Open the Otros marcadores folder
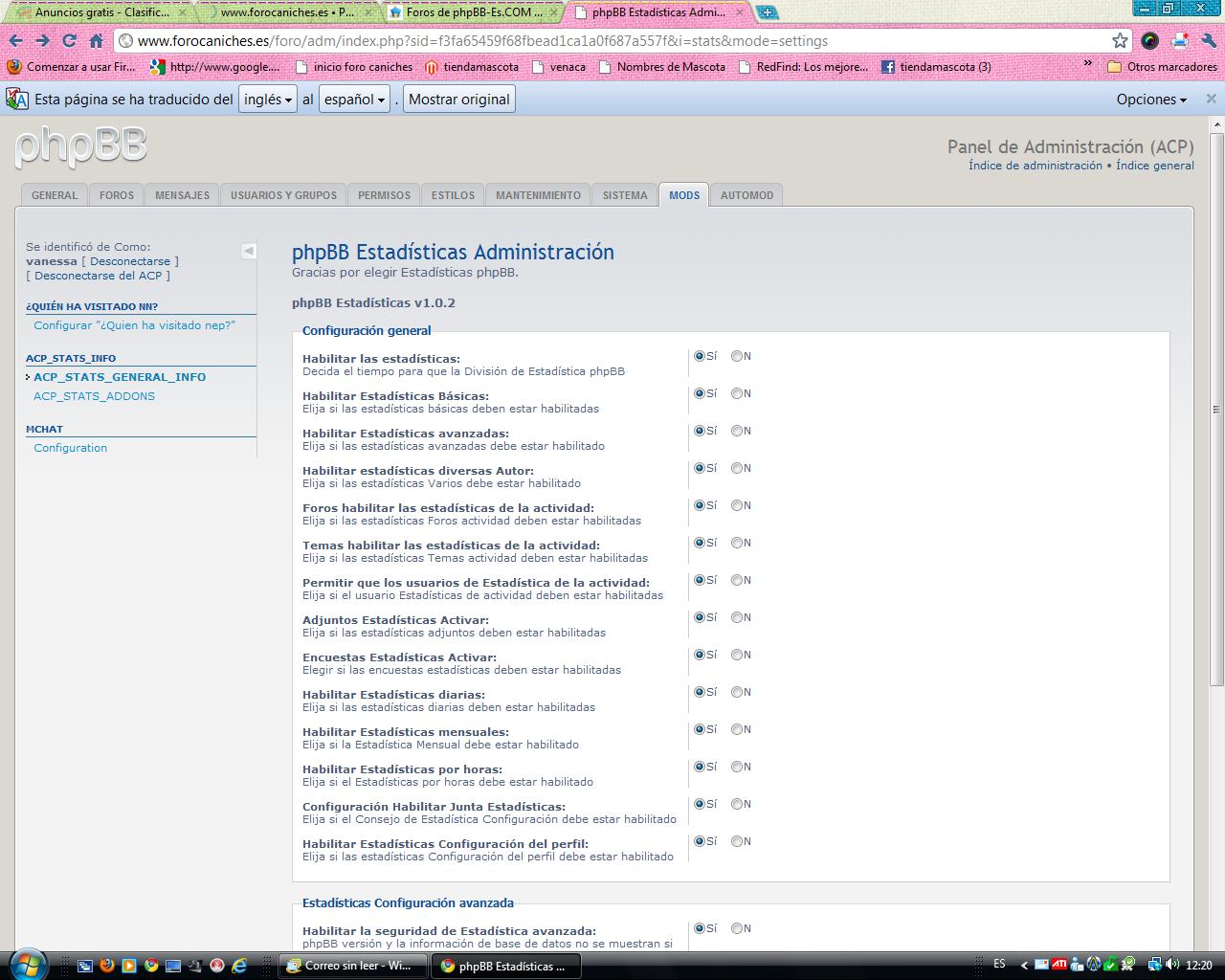Viewport: 1225px width, 980px height. [1162, 67]
